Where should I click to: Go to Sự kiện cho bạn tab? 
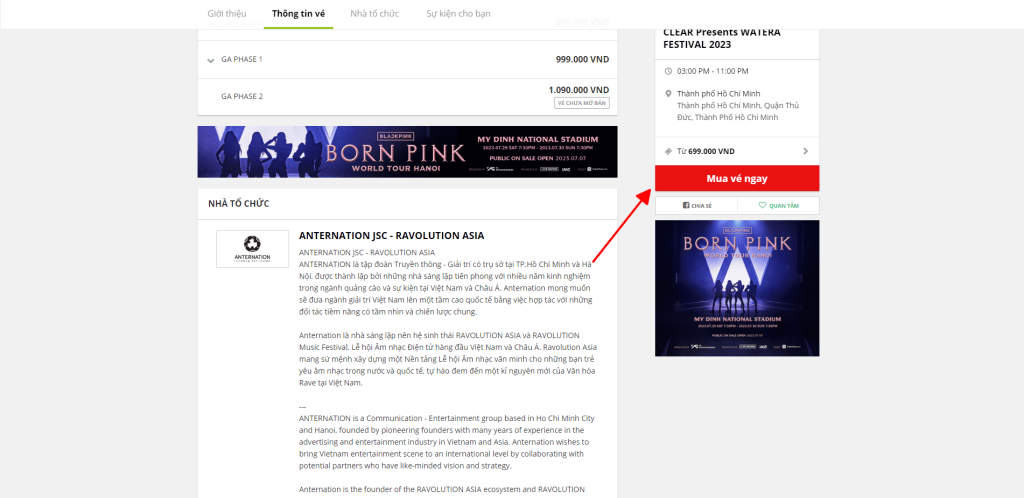pyautogui.click(x=458, y=14)
